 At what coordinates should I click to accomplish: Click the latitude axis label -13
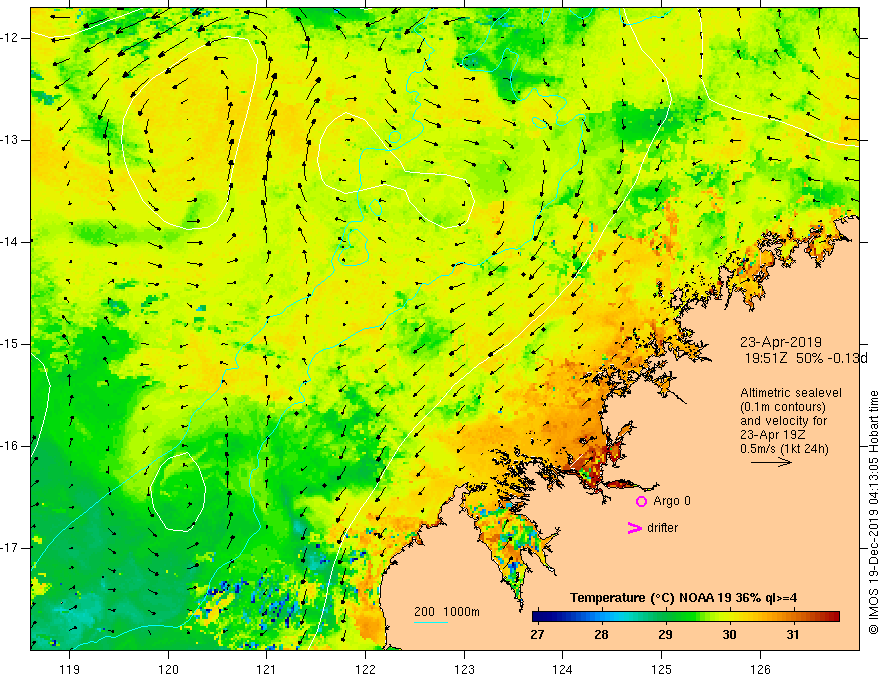(x=10, y=140)
